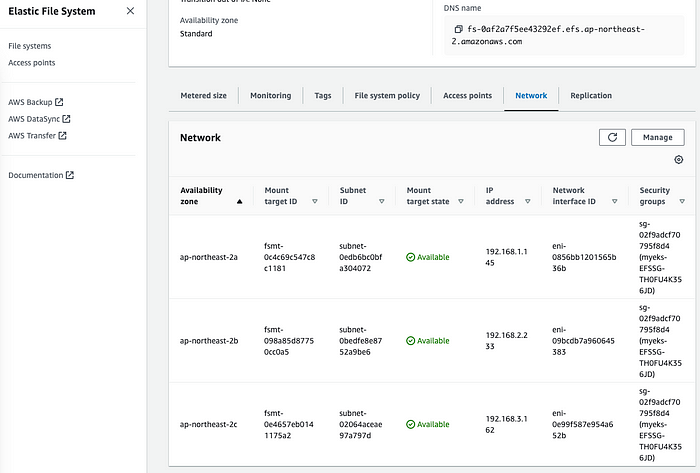Screen dimensions: 700x473
Task: Select mount target fsmt-0c4c69c547c8c1181
Action: pyautogui.click(x=289, y=257)
